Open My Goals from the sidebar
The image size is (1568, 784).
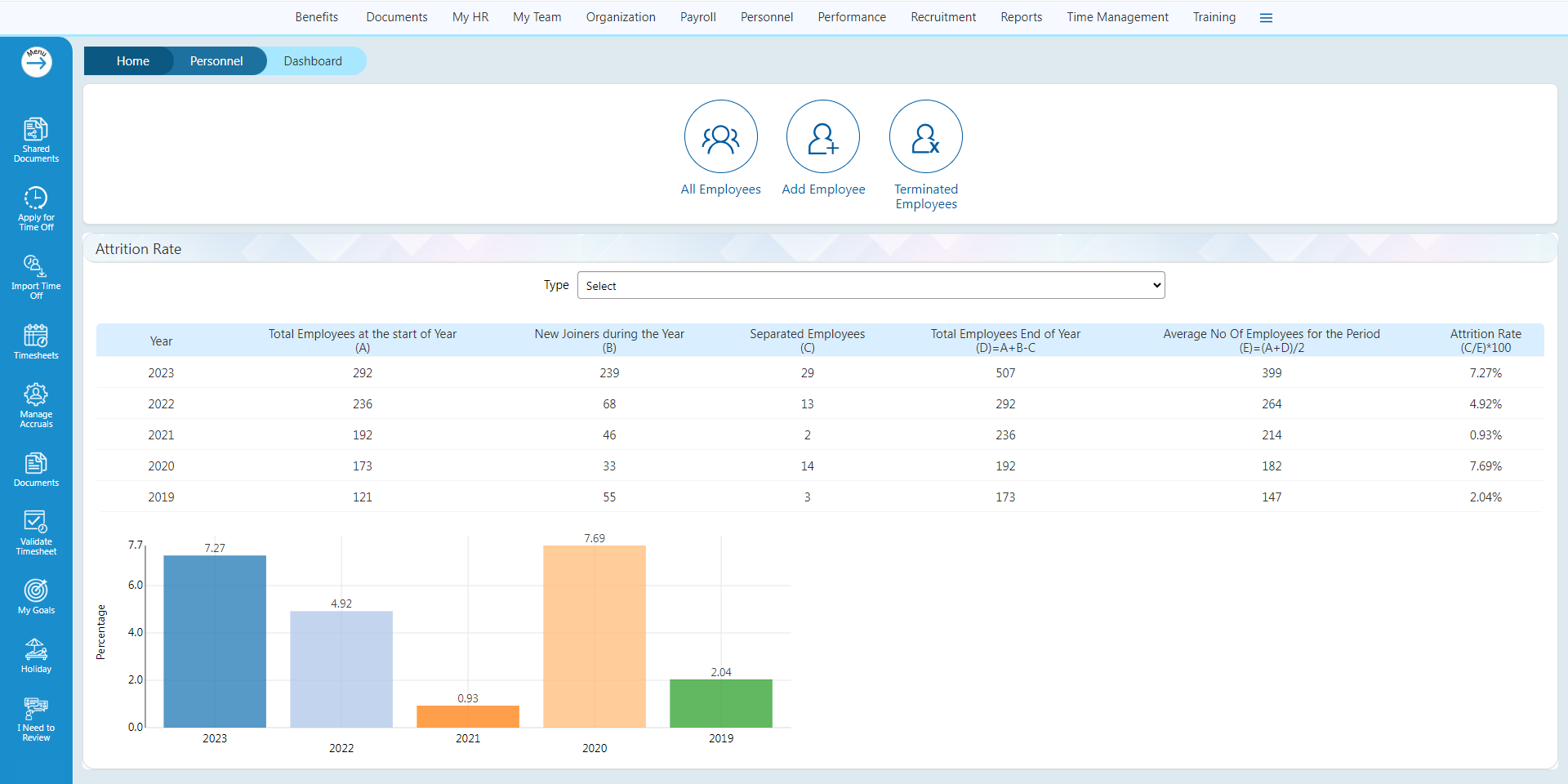(36, 595)
